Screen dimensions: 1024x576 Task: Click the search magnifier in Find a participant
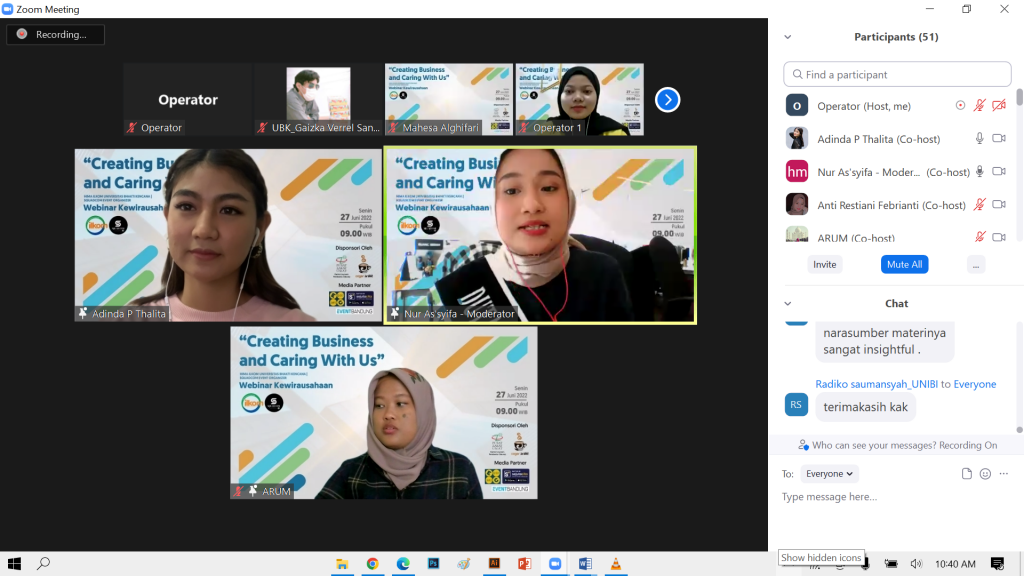[x=797, y=74]
